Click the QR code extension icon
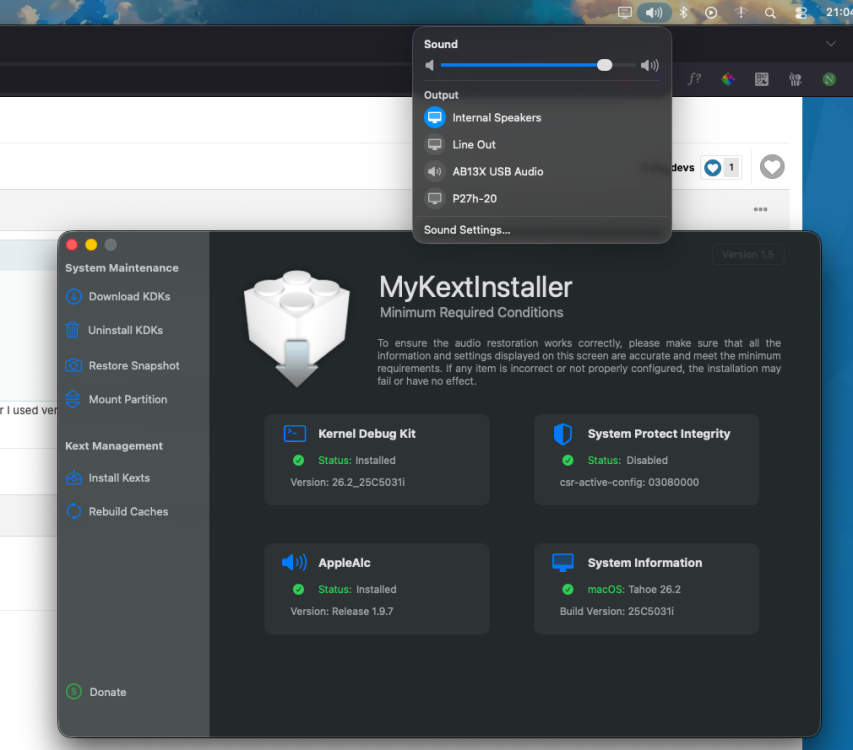 click(x=762, y=79)
